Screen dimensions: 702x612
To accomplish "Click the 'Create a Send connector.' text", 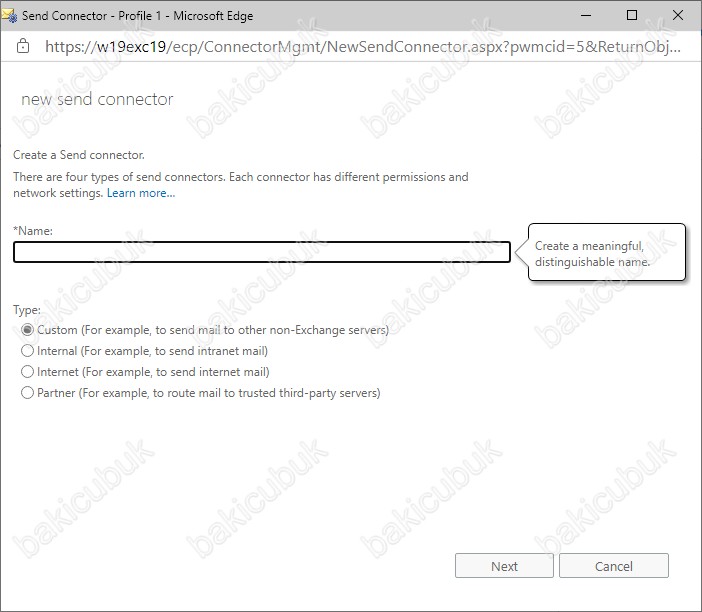I will [79, 155].
